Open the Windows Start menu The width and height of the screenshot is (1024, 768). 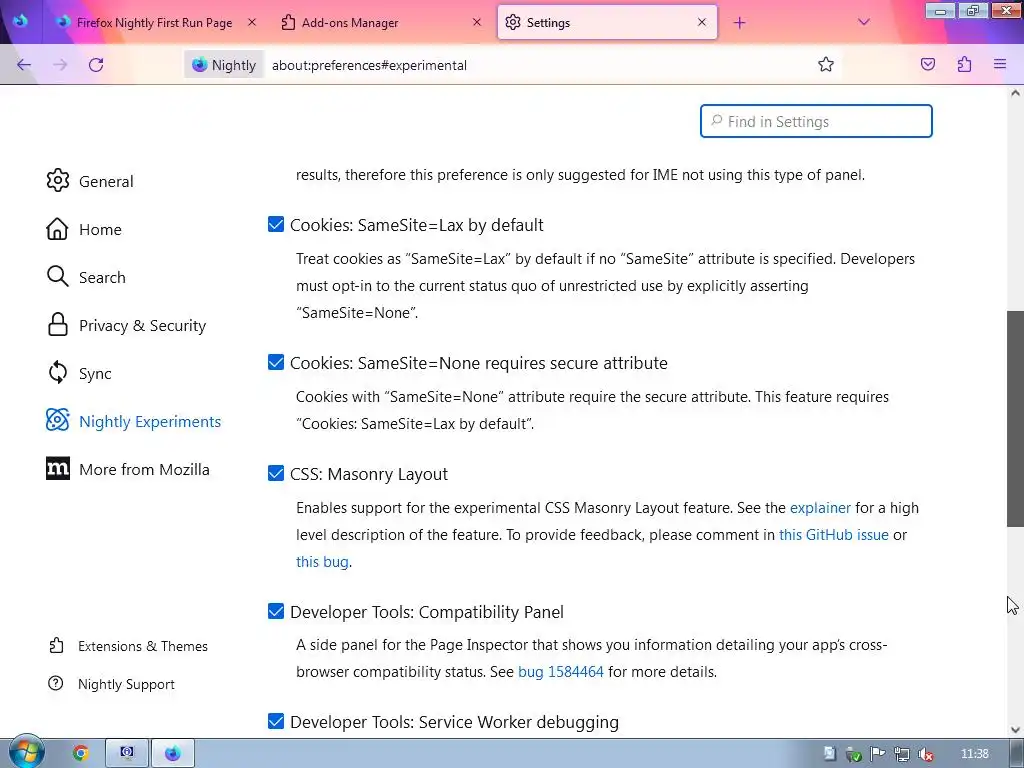pos(25,752)
